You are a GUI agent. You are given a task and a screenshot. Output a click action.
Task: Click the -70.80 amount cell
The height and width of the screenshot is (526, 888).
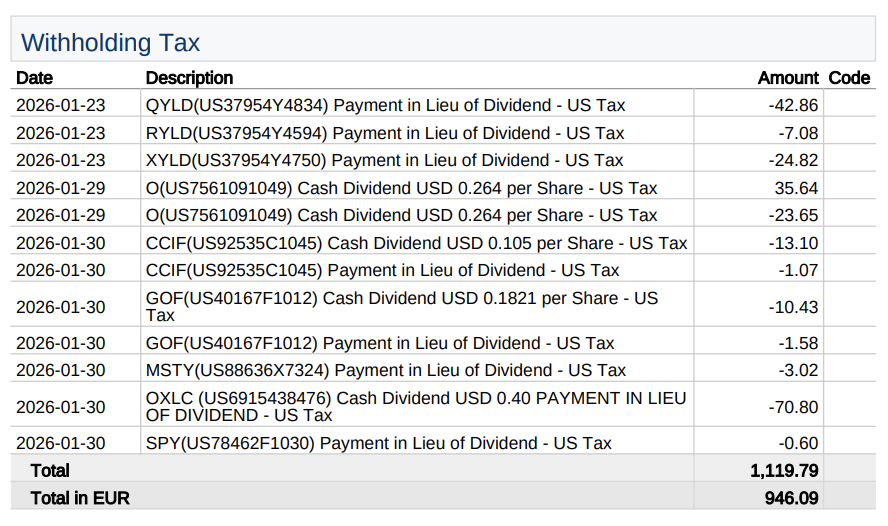pyautogui.click(x=797, y=407)
